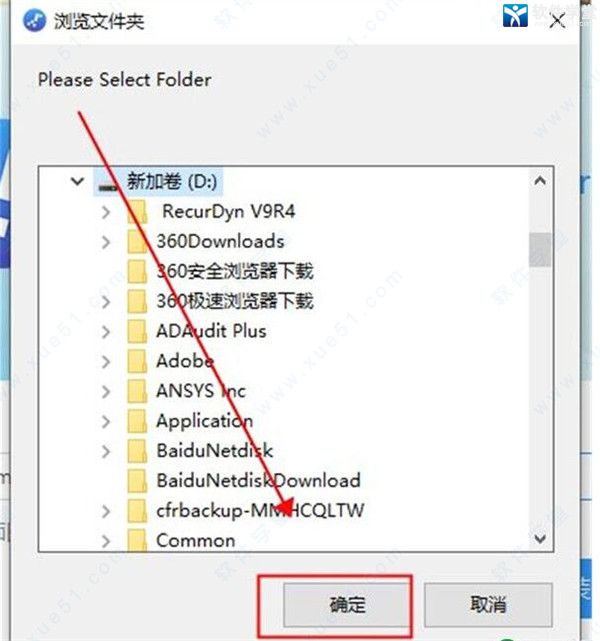Select the 360安全浏览器下载 folder

[x=220, y=271]
